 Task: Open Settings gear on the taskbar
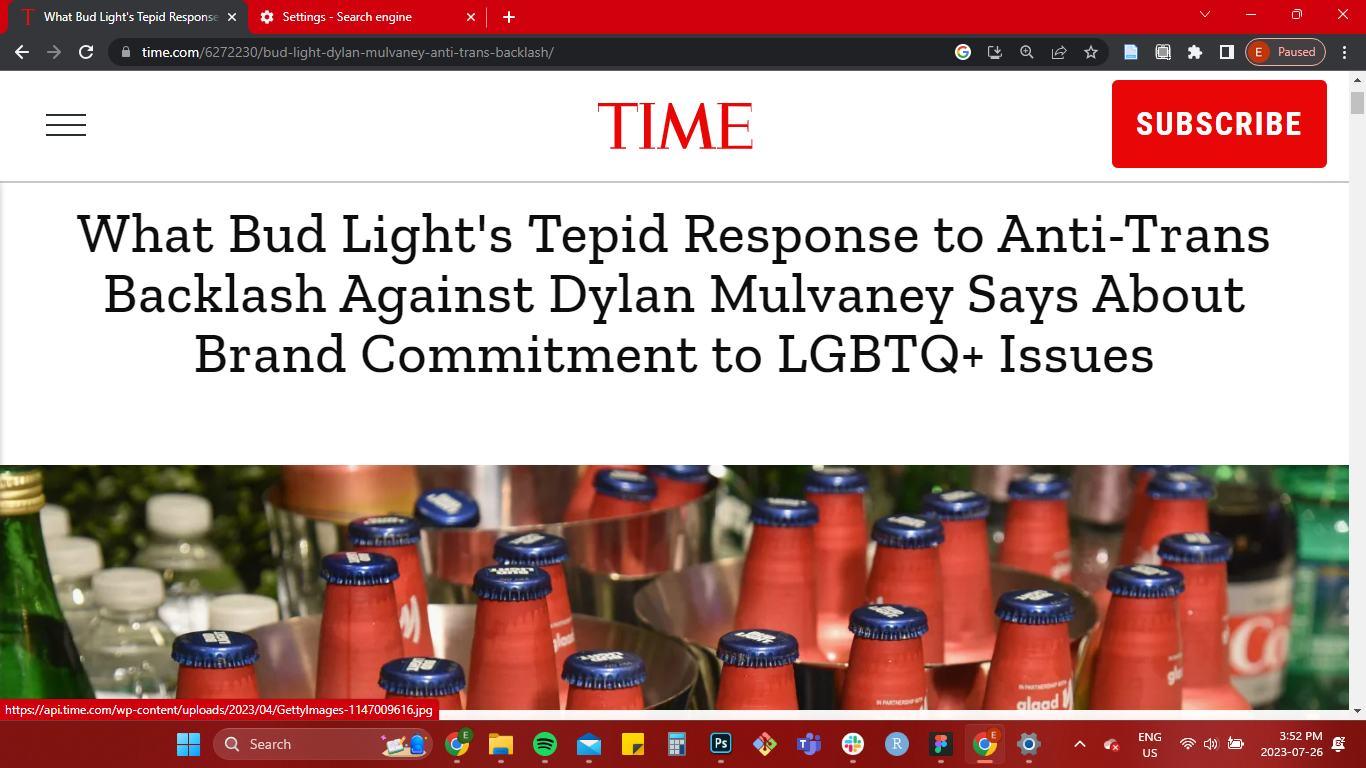(x=1029, y=744)
